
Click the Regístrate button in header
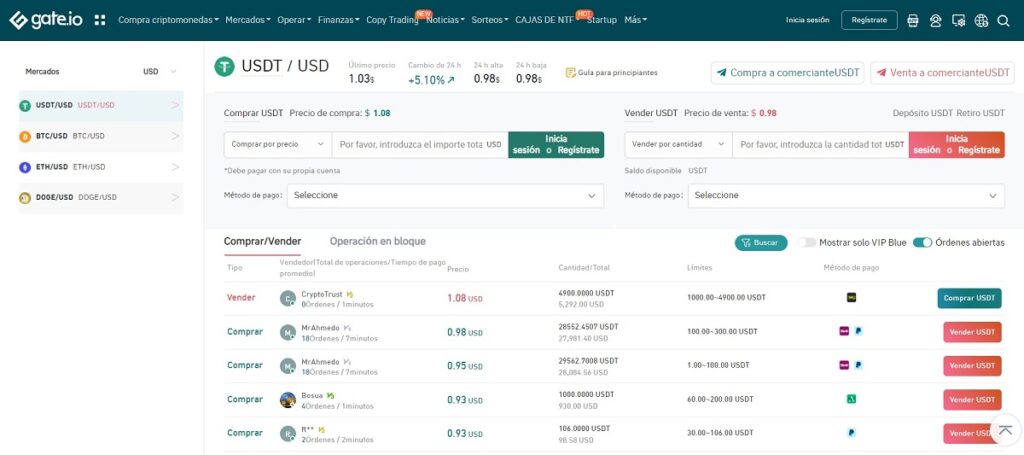(x=869, y=20)
